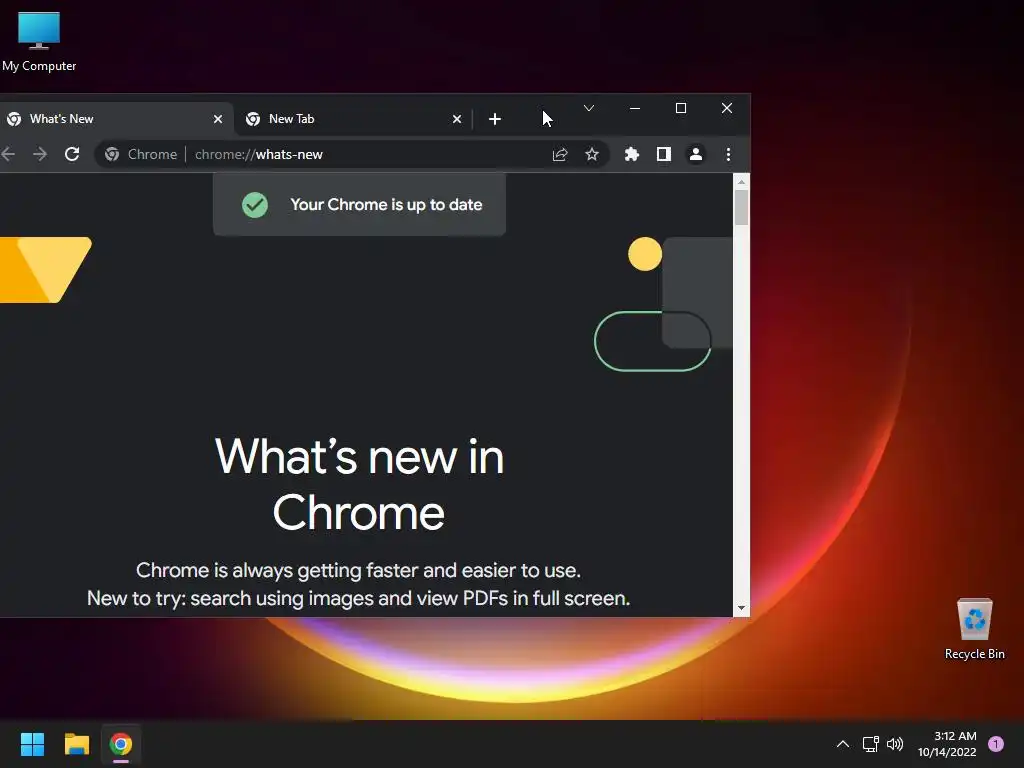Close the Chrome window
Image resolution: width=1024 pixels, height=768 pixels.
(x=727, y=108)
